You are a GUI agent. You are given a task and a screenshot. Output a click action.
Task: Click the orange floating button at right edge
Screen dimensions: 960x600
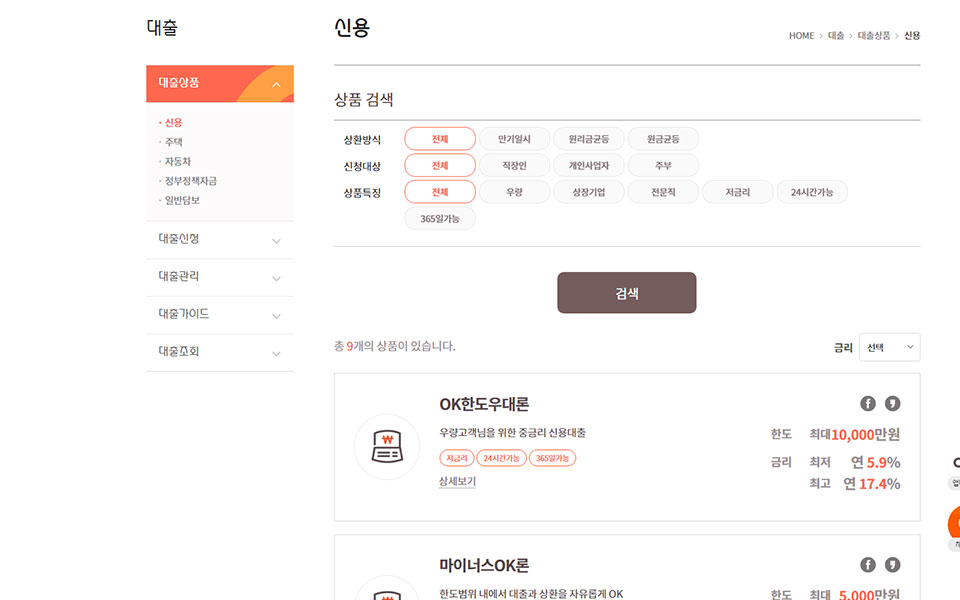pos(954,521)
